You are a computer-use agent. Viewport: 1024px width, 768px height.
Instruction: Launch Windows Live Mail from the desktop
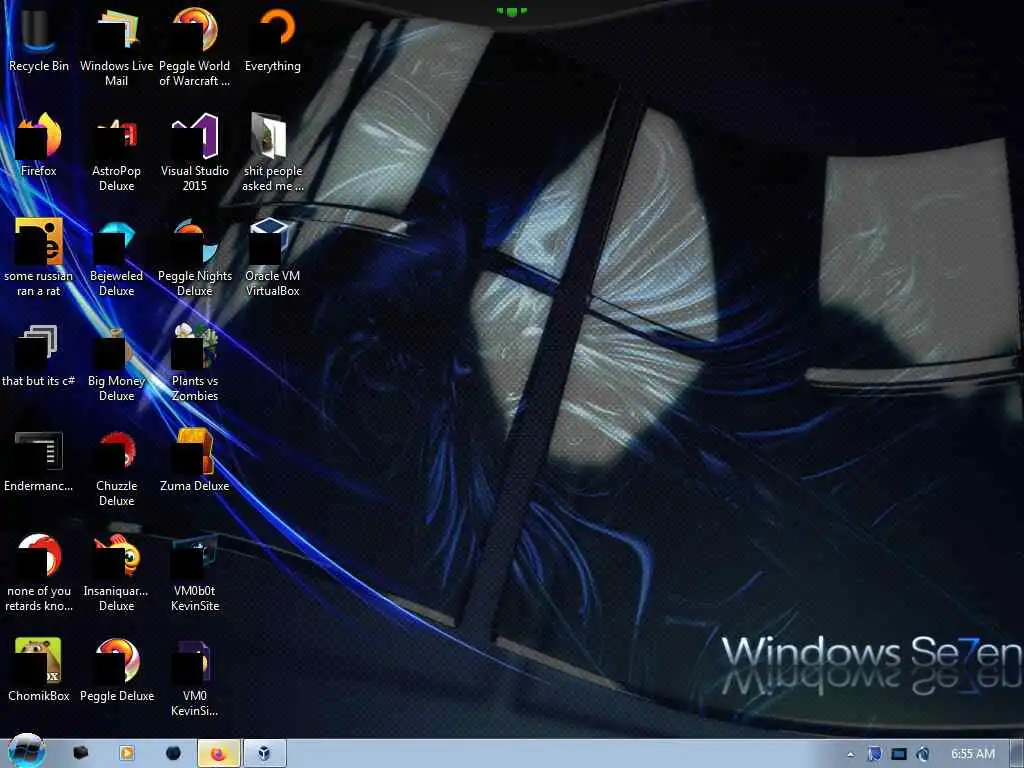pyautogui.click(x=116, y=46)
